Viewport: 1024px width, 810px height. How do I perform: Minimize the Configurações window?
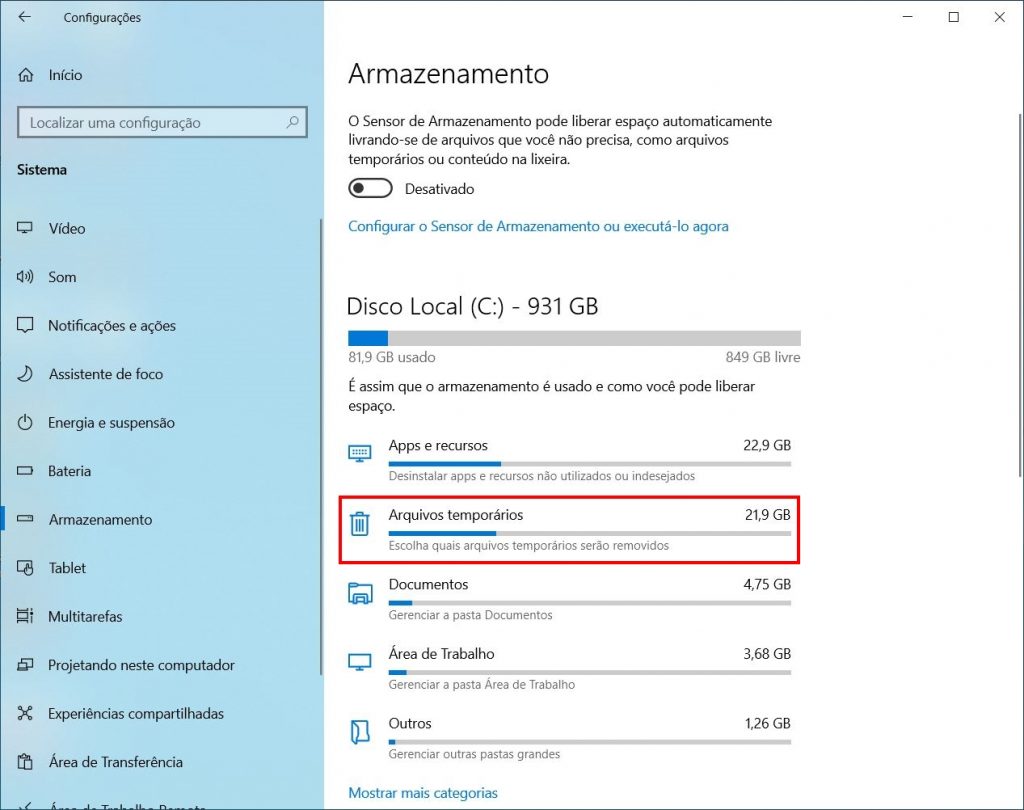pyautogui.click(x=908, y=17)
